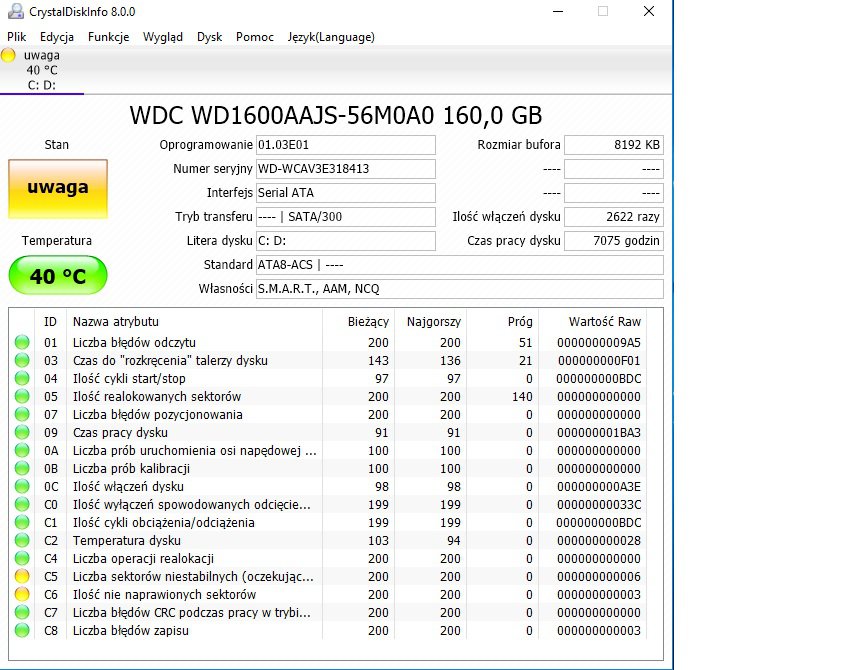This screenshot has height=670, width=864.
Task: Click raw value 00000000033C
Action: click(598, 505)
